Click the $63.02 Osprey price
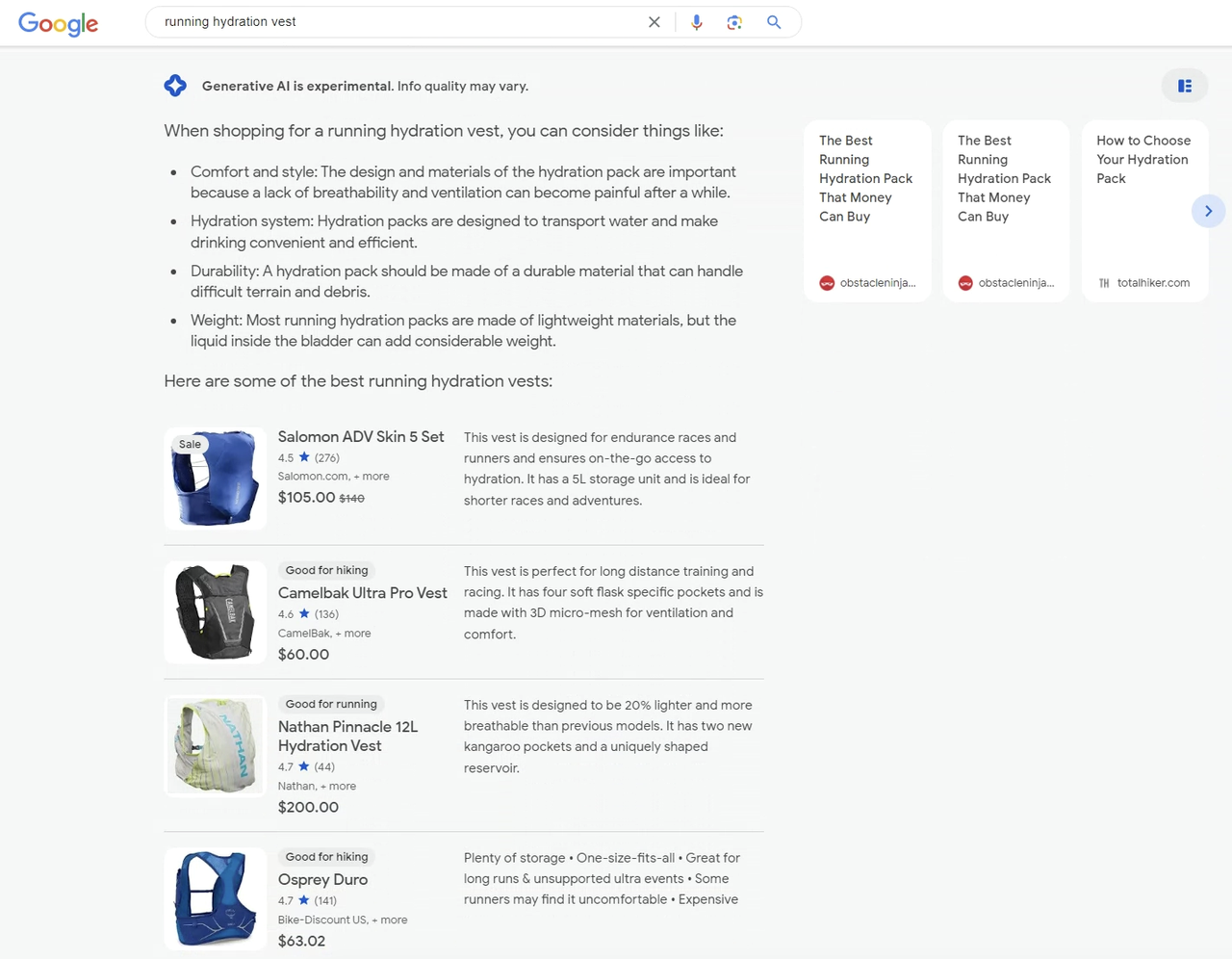The image size is (1232, 959). point(301,941)
